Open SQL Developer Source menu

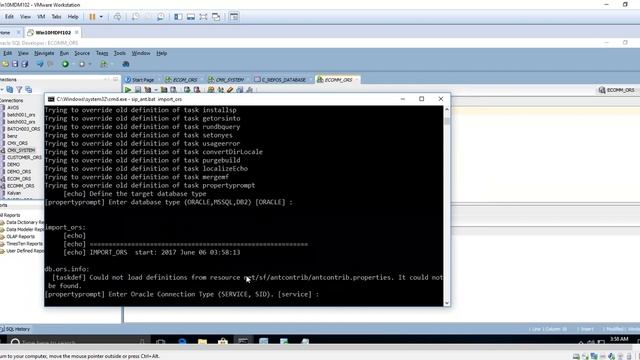[x=82, y=53]
